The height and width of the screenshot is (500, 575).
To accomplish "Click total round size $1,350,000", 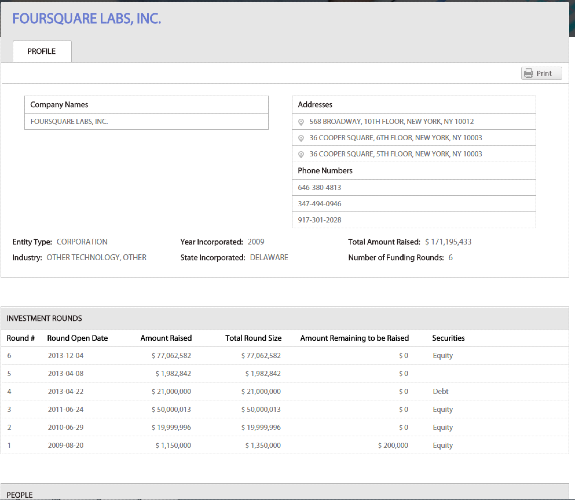I will tap(263, 445).
